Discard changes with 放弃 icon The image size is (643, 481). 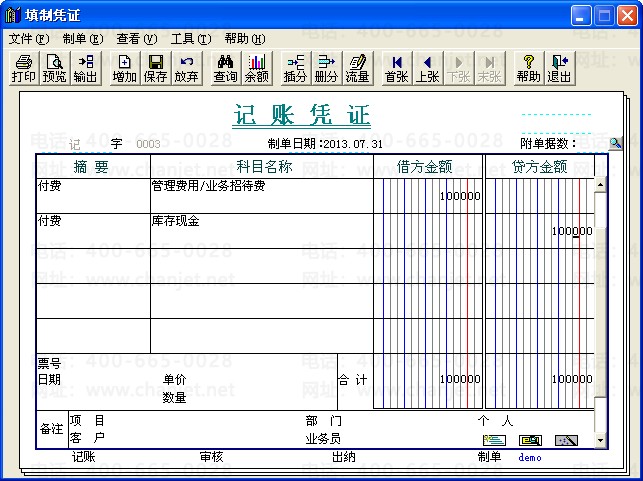187,68
